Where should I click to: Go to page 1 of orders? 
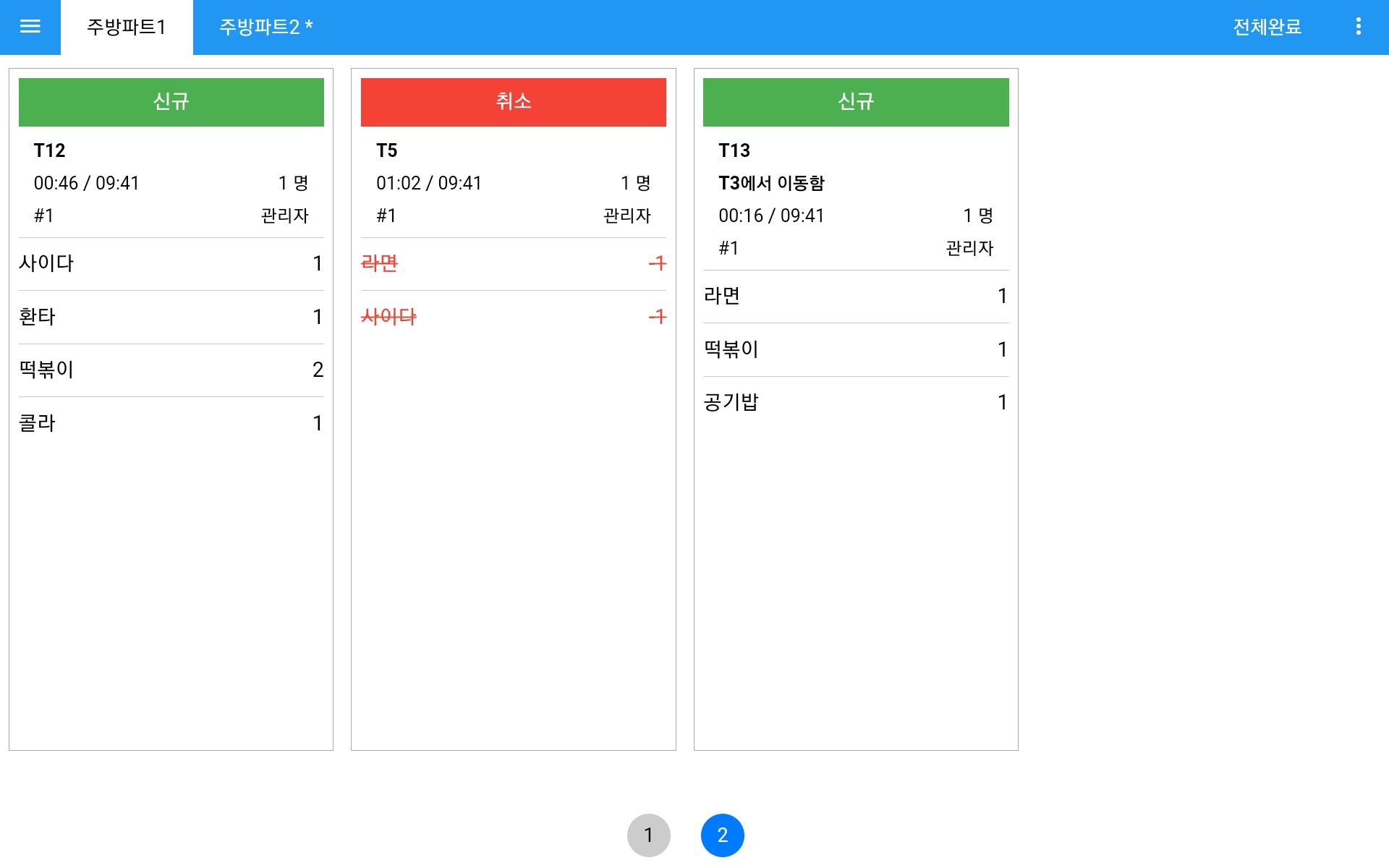tap(649, 835)
